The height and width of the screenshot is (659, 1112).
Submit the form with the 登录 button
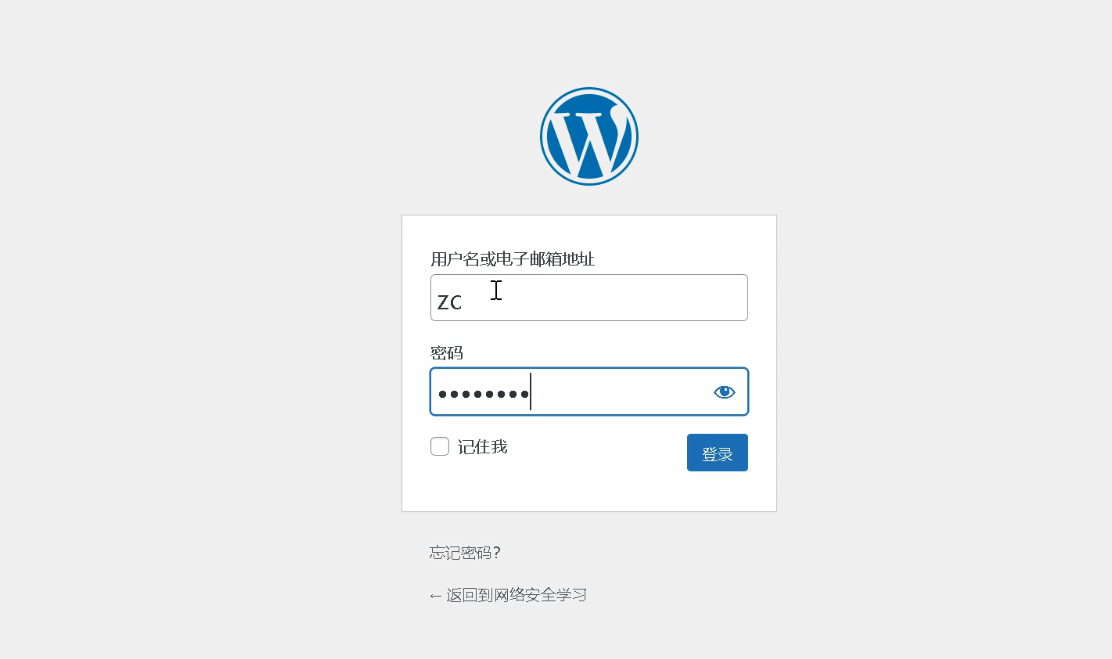click(717, 453)
